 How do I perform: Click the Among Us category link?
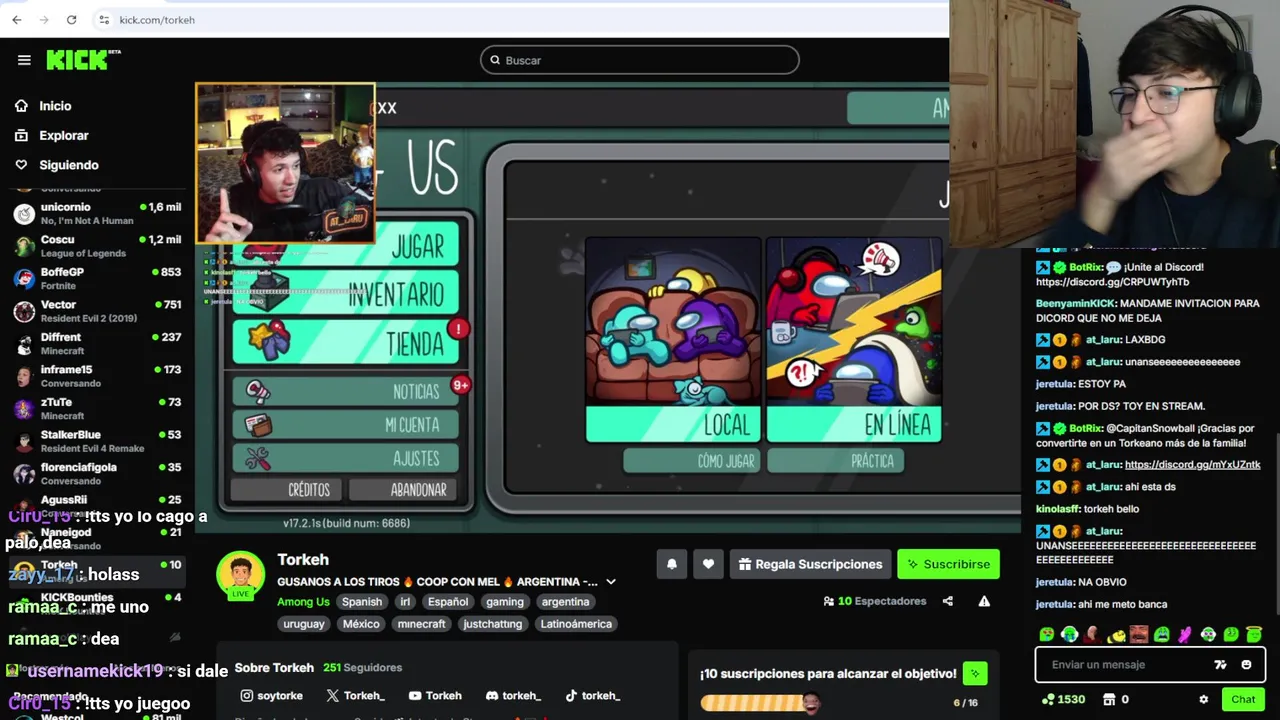tap(303, 602)
